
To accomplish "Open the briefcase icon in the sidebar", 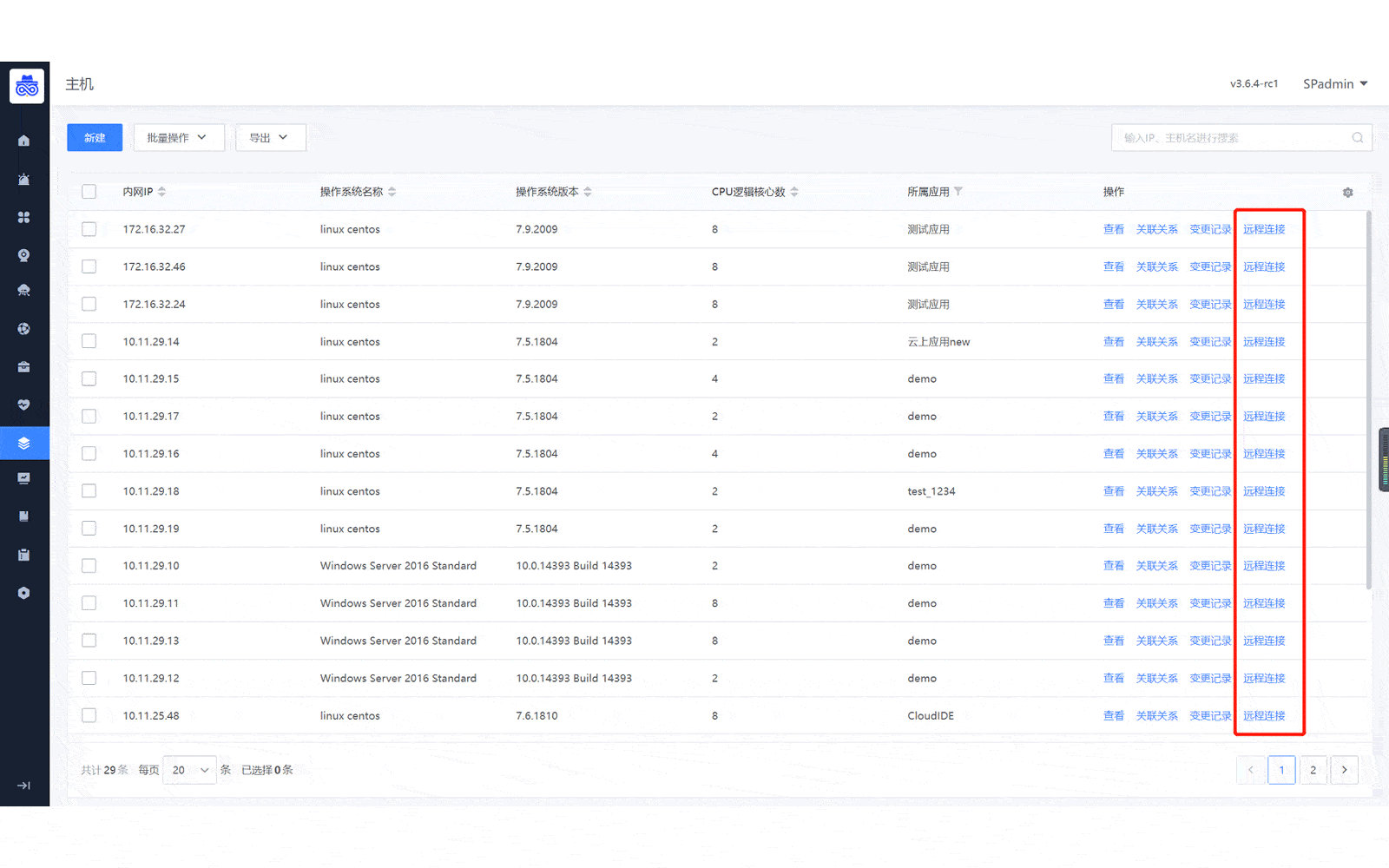I will pos(24,367).
